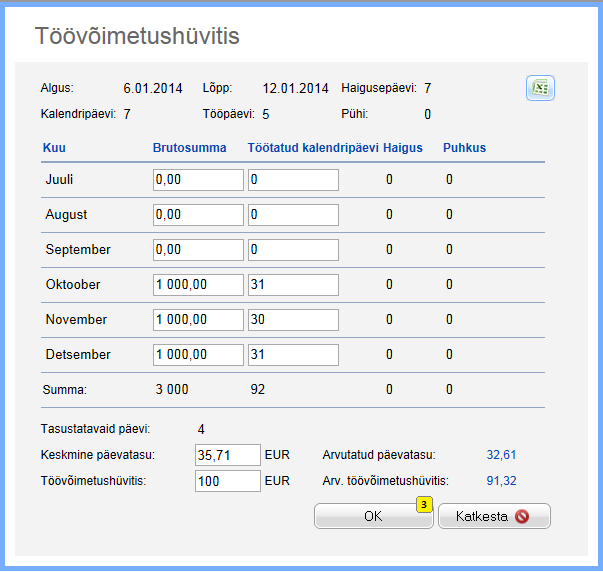
Task: Click Oktoober worked days field with 31
Action: point(293,285)
